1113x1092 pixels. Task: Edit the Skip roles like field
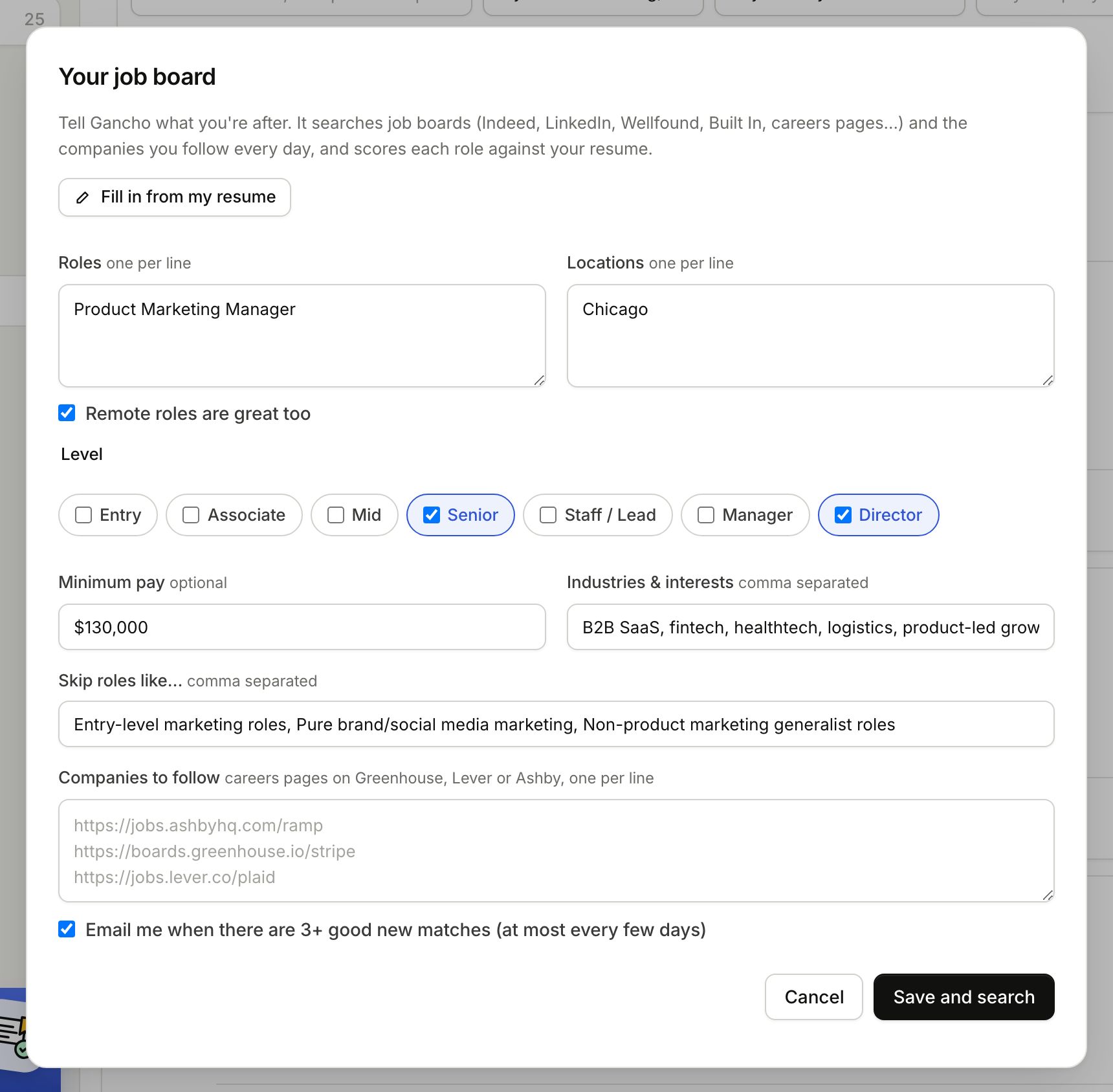(556, 724)
